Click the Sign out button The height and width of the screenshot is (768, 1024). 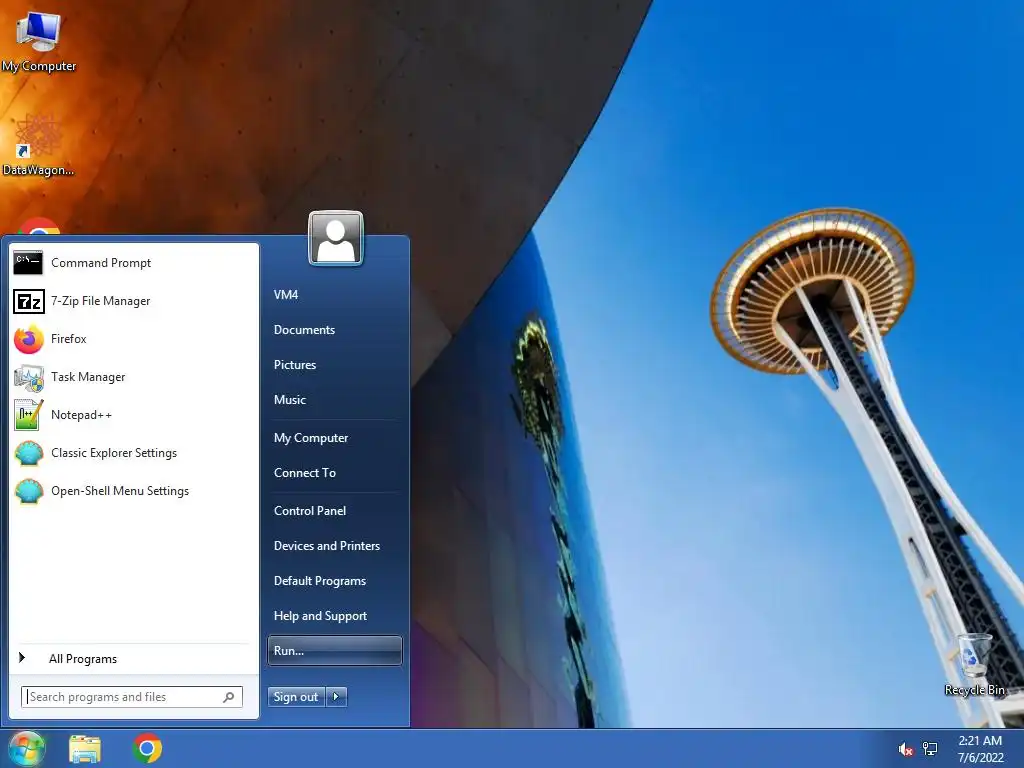(296, 697)
